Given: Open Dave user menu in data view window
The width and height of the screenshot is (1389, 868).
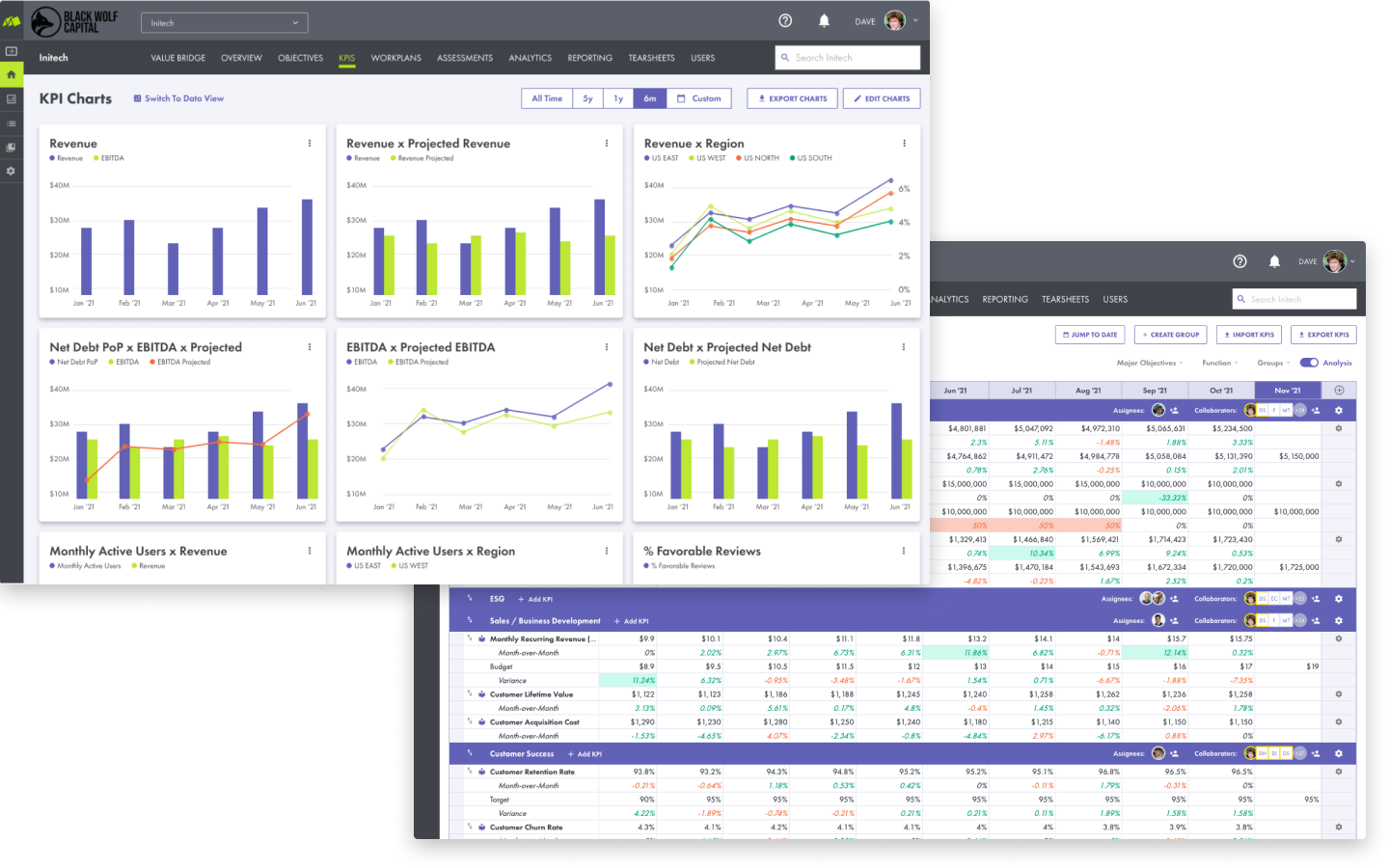Looking at the screenshot, I should pyautogui.click(x=1326, y=261).
